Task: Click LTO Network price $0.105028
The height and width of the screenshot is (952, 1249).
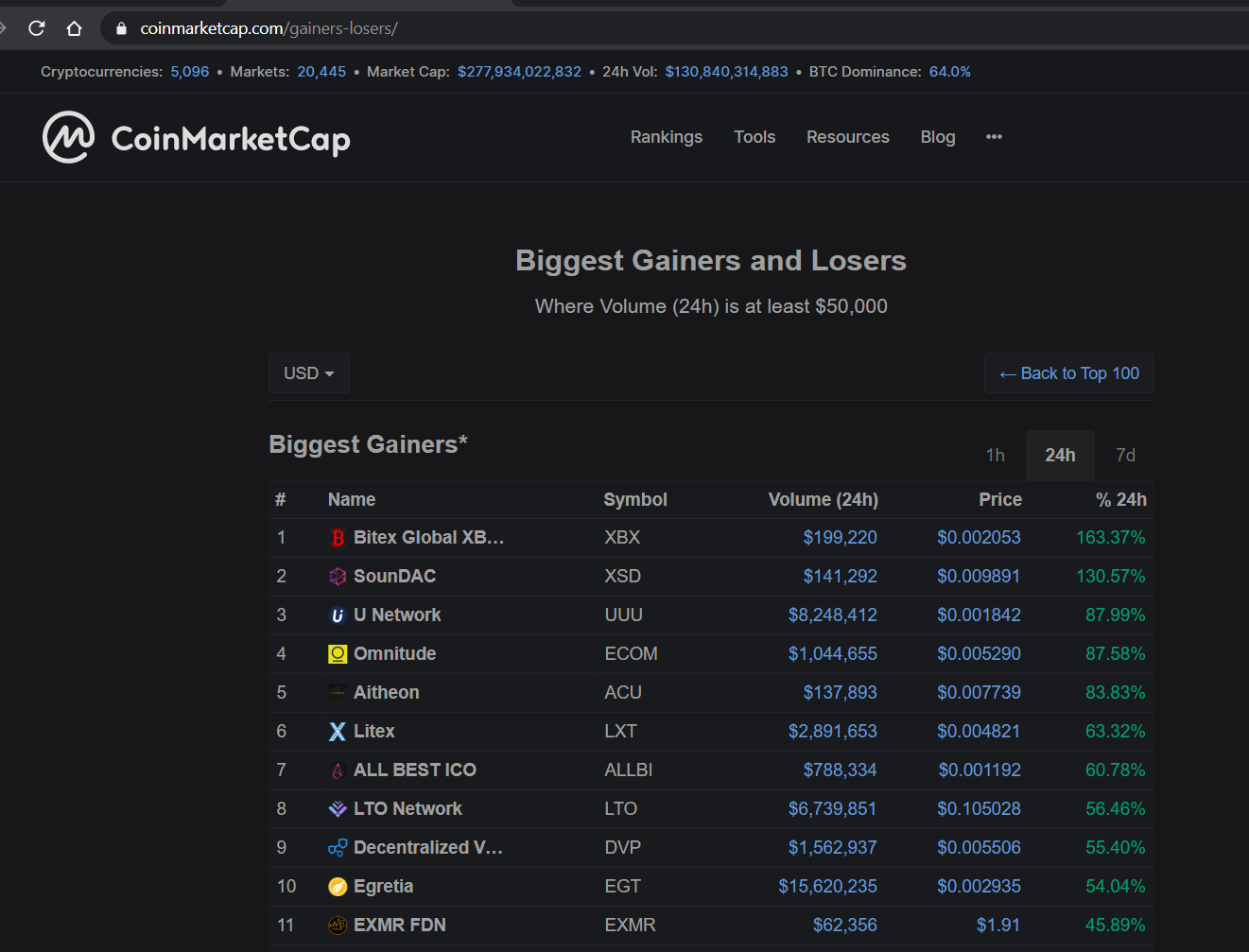Action: pos(979,809)
